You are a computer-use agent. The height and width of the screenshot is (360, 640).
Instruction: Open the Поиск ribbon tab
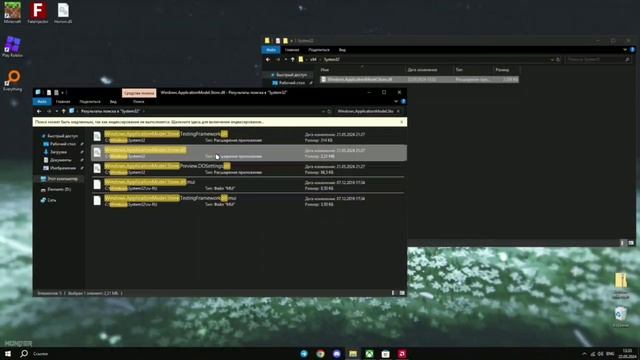click(x=138, y=102)
